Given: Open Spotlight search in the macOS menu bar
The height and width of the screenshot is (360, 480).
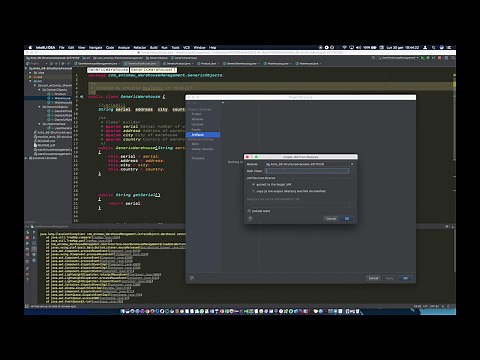Looking at the screenshot, I should pos(434,48).
